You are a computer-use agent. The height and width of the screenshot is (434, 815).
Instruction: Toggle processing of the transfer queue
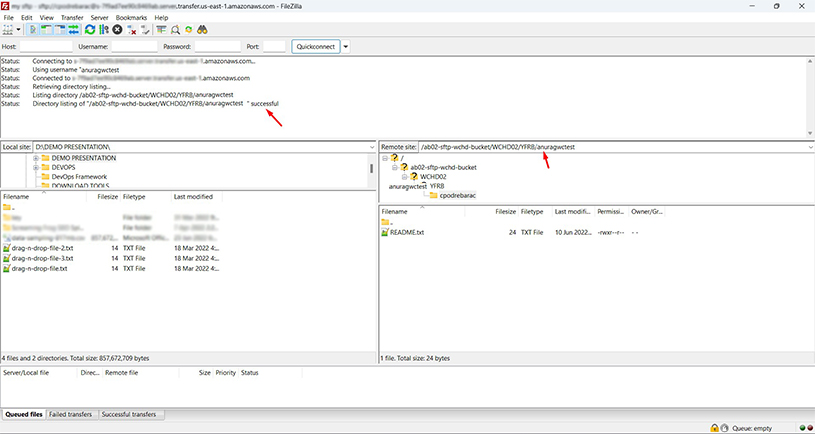[x=103, y=30]
